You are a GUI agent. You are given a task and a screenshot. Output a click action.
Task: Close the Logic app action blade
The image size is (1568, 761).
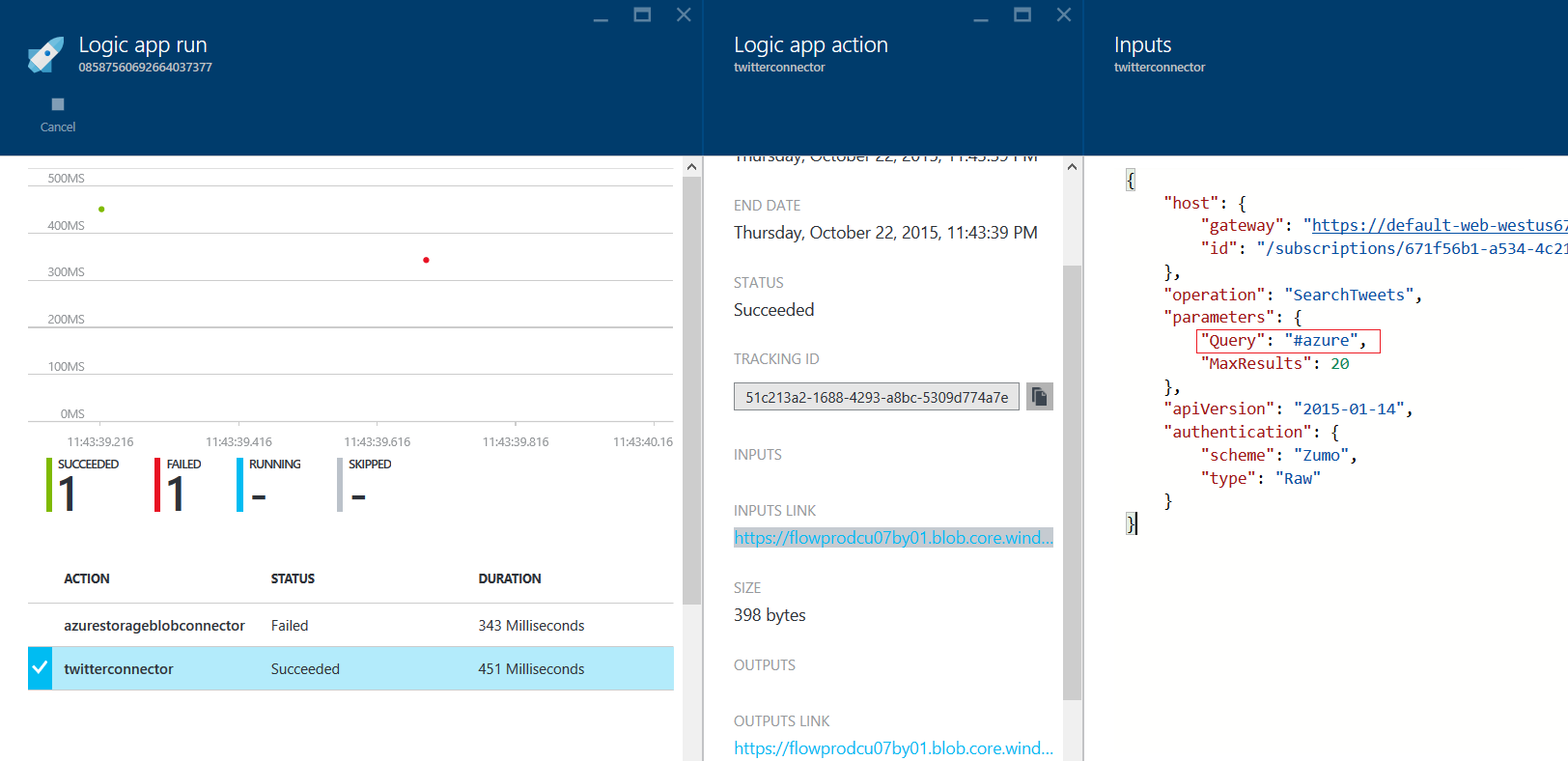coord(1064,14)
